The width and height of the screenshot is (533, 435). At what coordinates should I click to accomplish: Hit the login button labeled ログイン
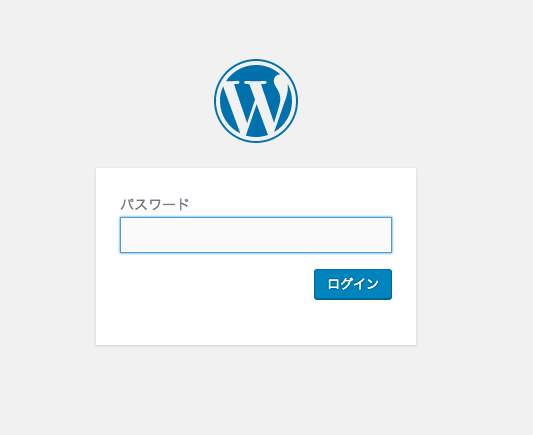(353, 284)
